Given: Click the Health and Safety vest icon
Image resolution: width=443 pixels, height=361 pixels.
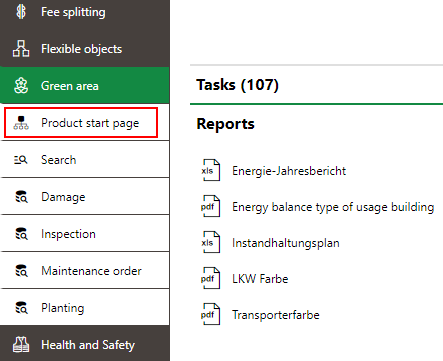Looking at the screenshot, I should (21, 345).
